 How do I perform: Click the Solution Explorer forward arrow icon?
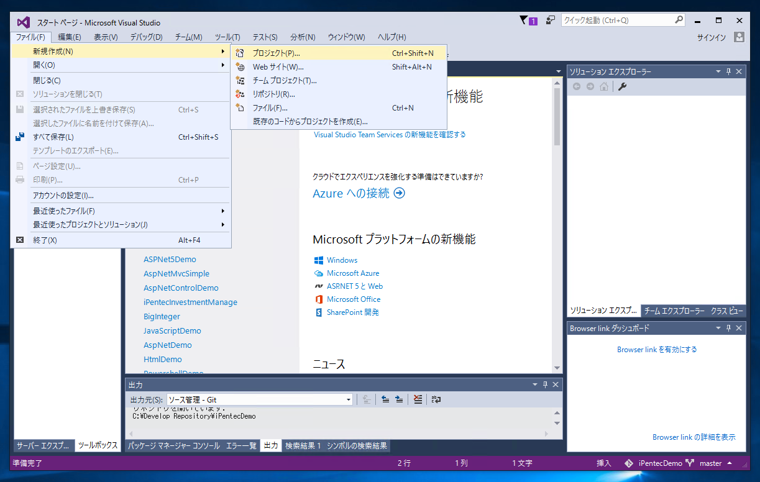point(590,87)
